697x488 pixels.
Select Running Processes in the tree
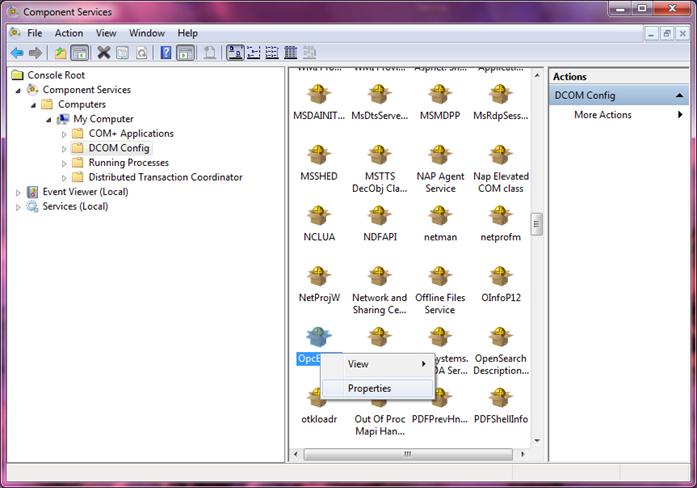[128, 163]
